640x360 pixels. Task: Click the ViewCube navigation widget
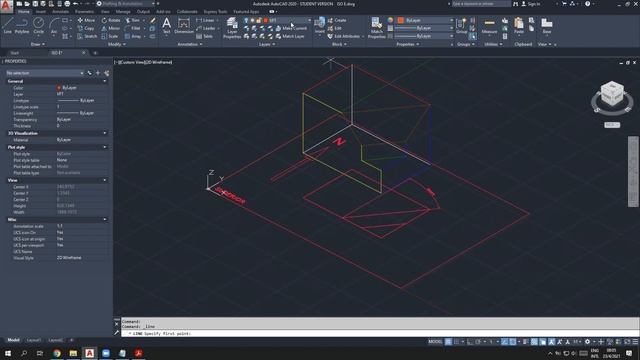click(x=612, y=97)
